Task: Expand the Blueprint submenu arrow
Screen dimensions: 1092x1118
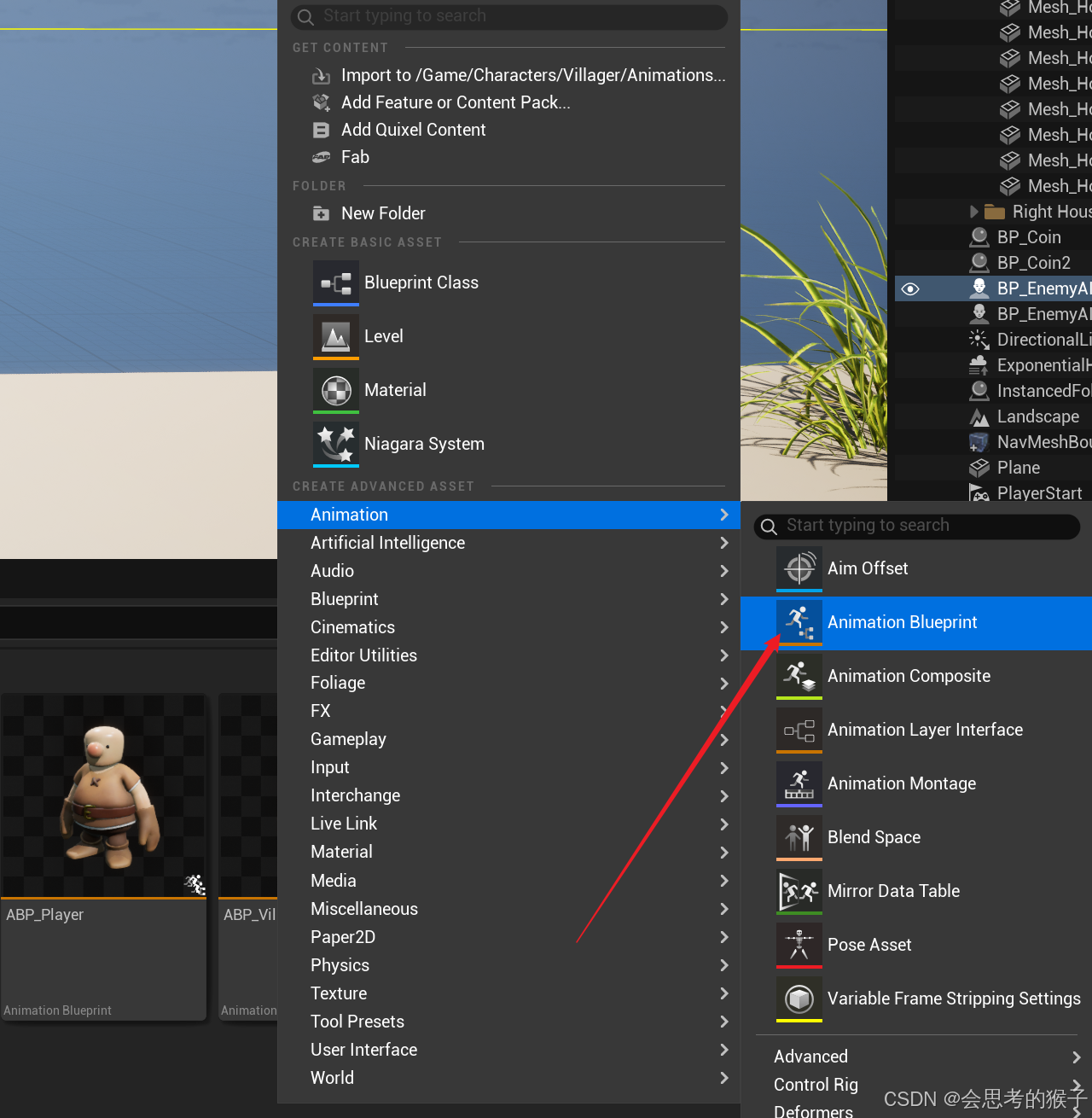Action: point(723,599)
